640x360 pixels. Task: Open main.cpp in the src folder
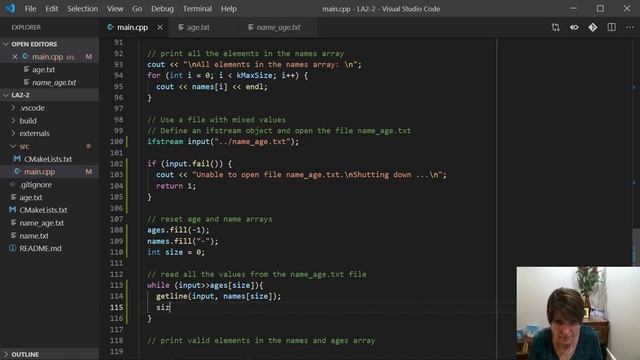[49, 172]
